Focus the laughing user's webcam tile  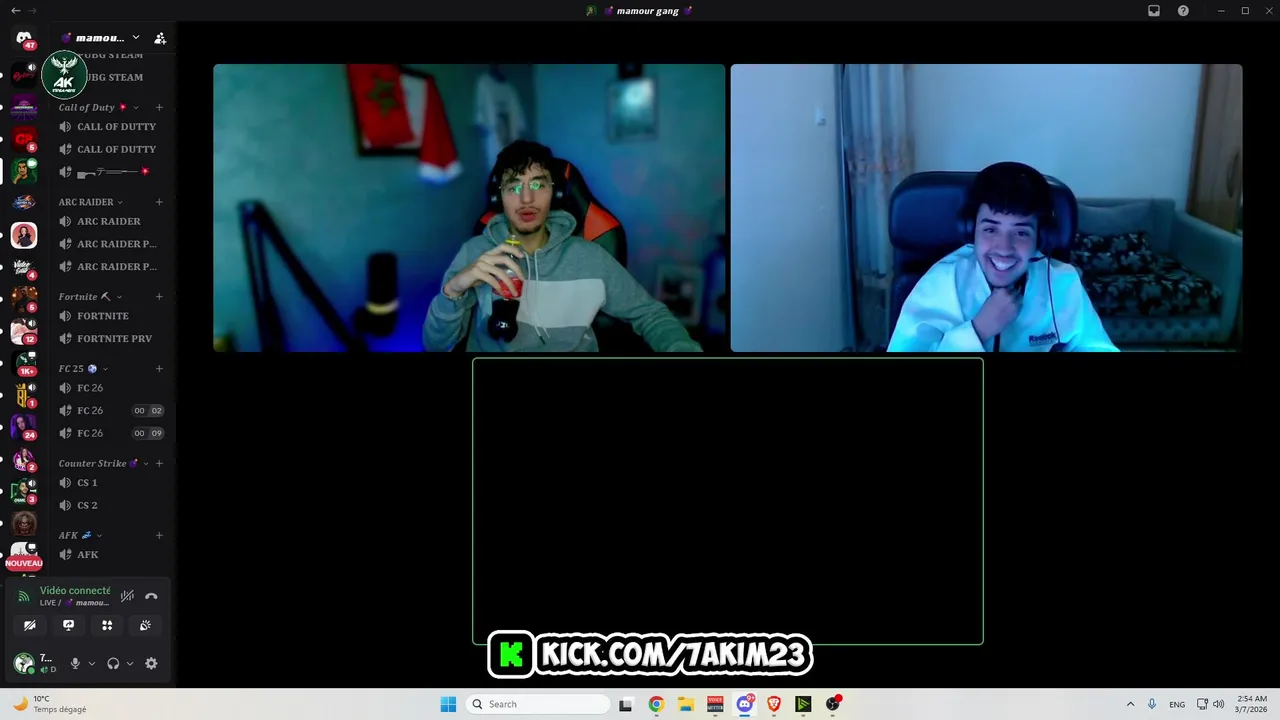coord(986,208)
